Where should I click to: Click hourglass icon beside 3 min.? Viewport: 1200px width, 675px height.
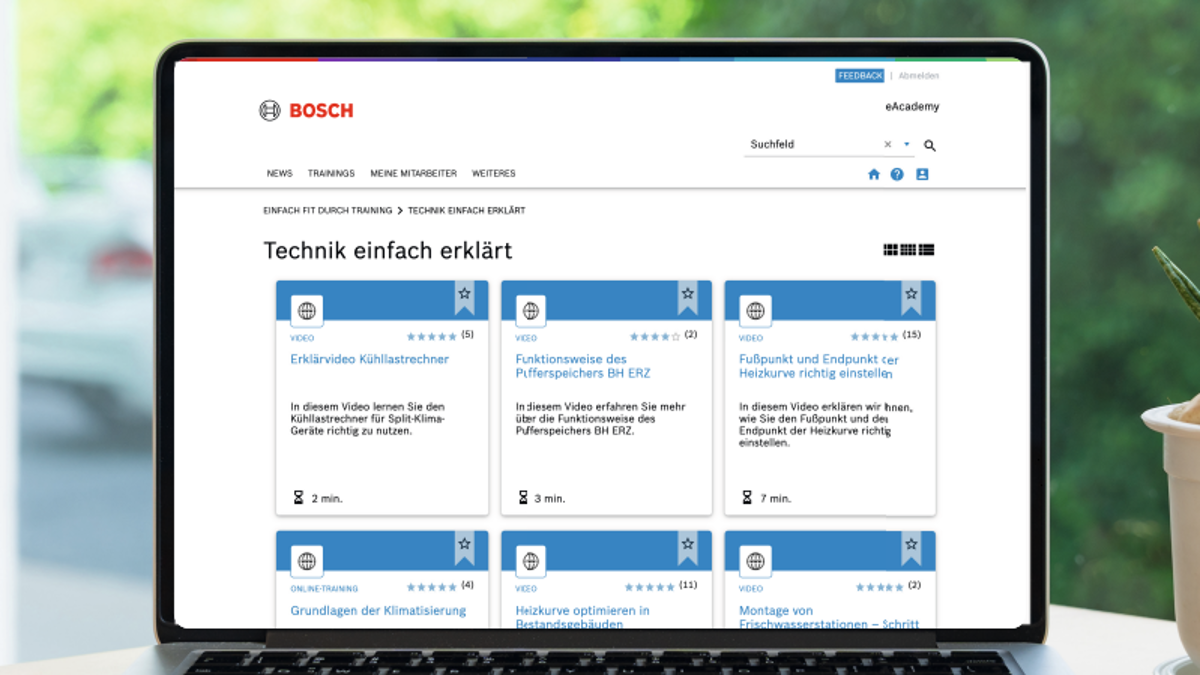click(522, 498)
